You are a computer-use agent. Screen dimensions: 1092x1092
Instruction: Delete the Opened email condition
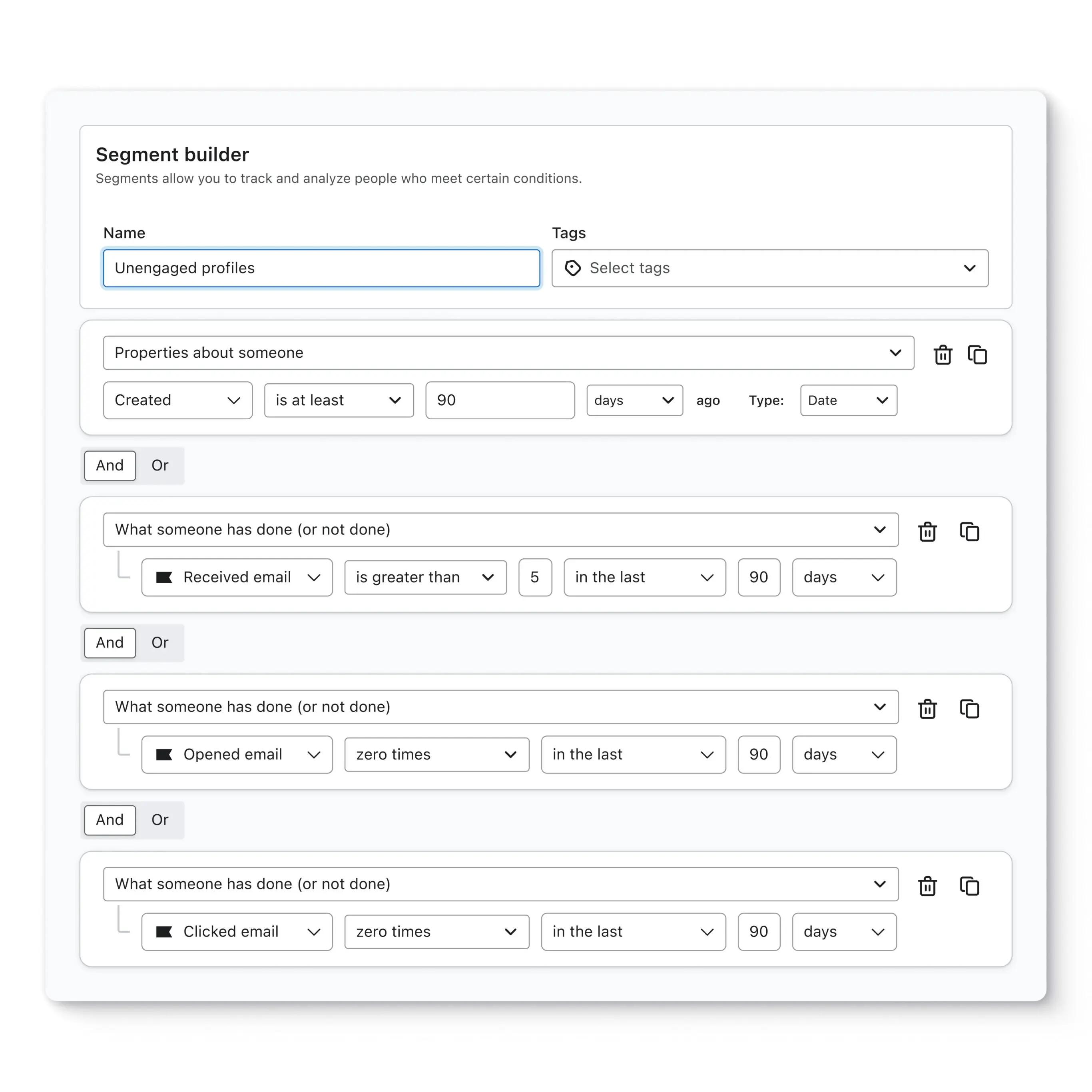pos(928,709)
